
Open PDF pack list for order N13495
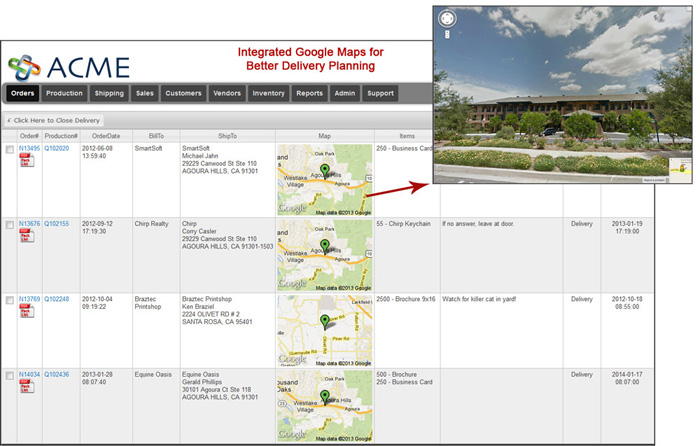pyautogui.click(x=26, y=160)
